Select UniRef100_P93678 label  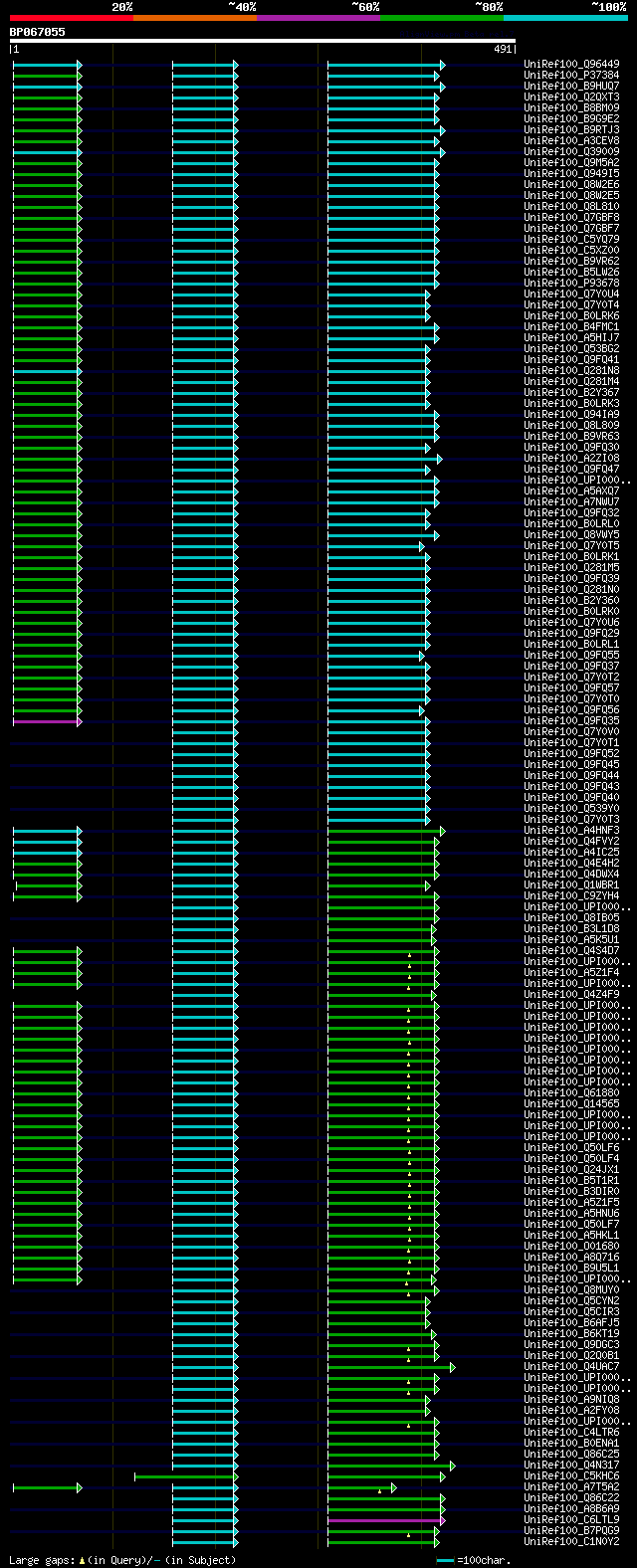pos(571,283)
